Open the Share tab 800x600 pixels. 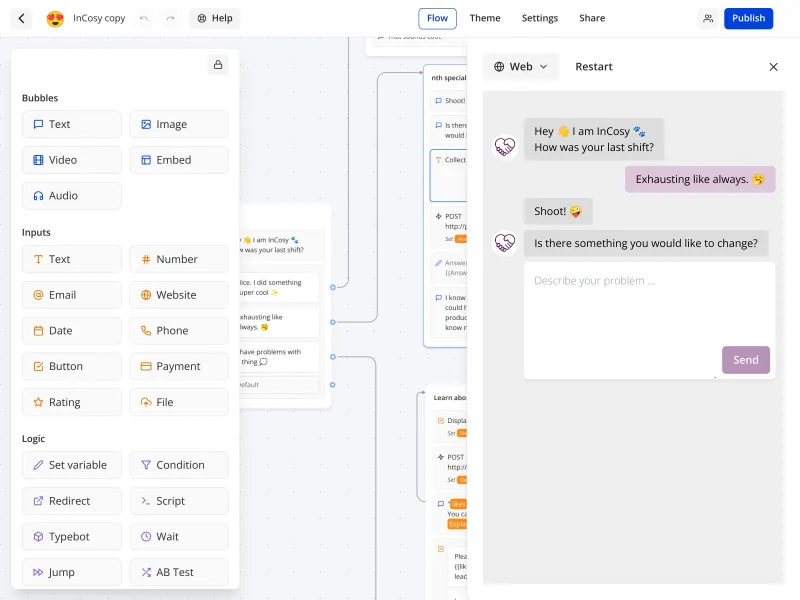pos(592,18)
